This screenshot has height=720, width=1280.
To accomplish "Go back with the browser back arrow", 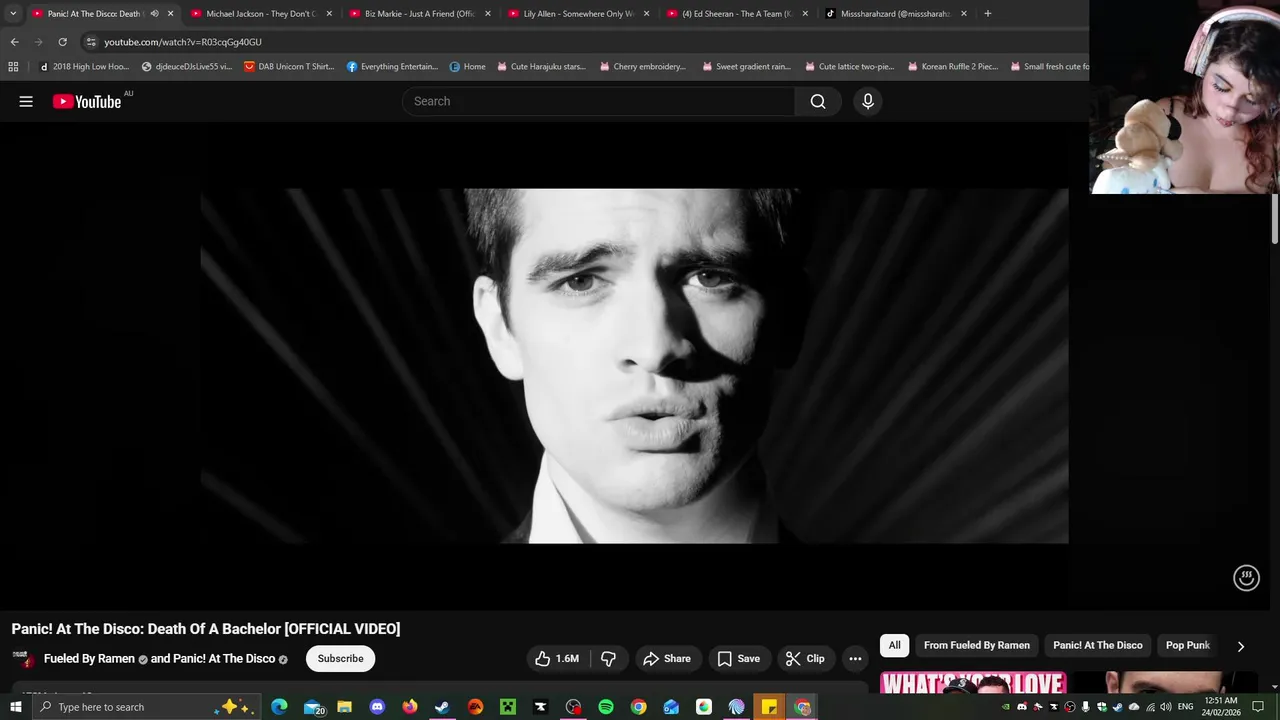I will (x=14, y=42).
